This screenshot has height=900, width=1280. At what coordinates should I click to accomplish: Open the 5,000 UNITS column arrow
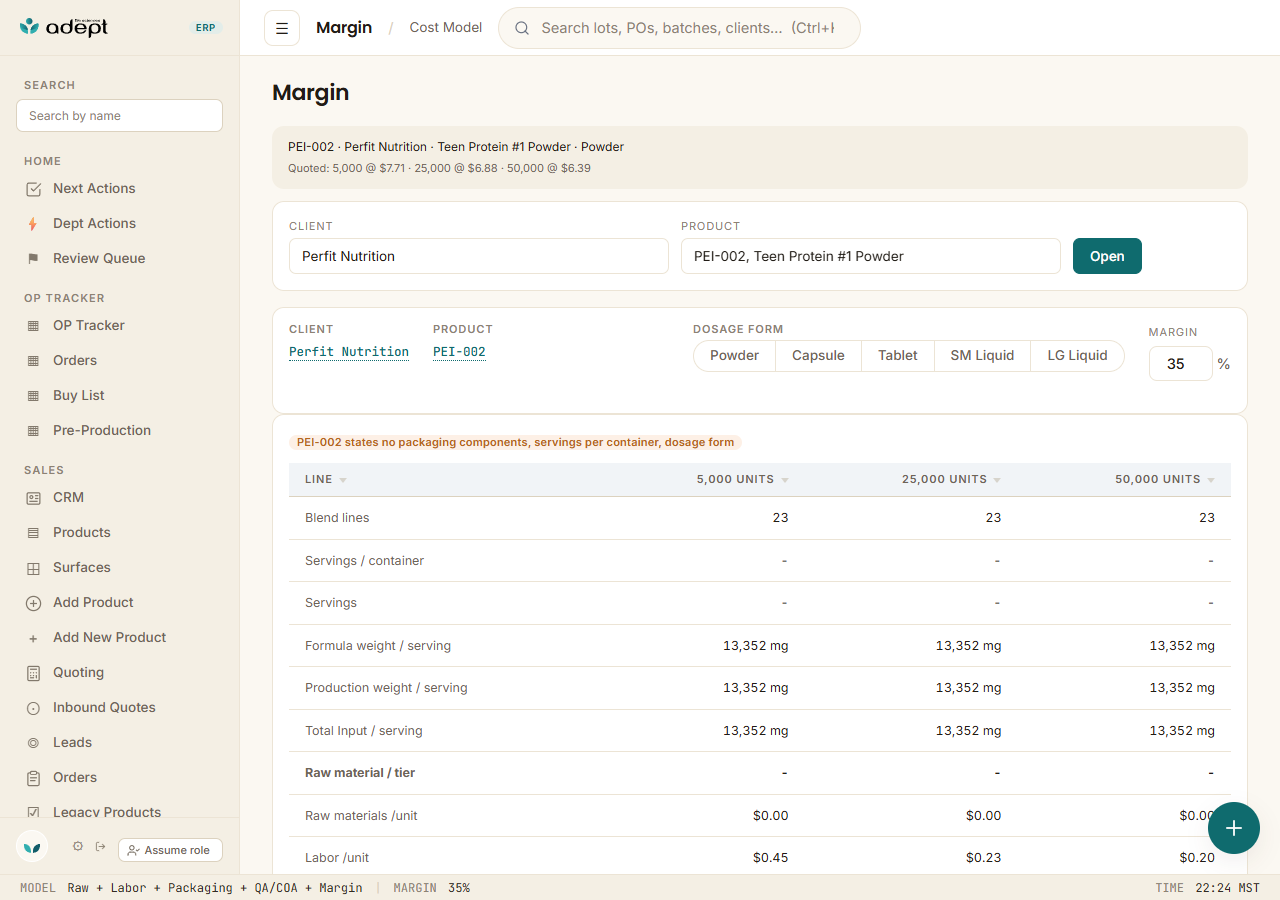point(785,480)
